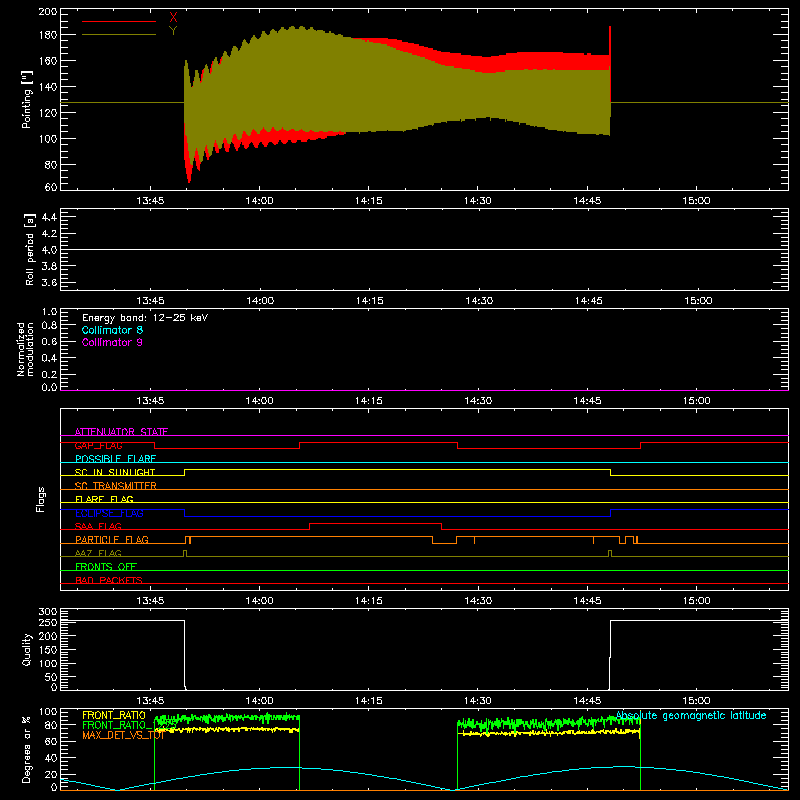The image size is (800, 800).
Task: Click 14:00 under the Pointing plot
Action: click(259, 201)
